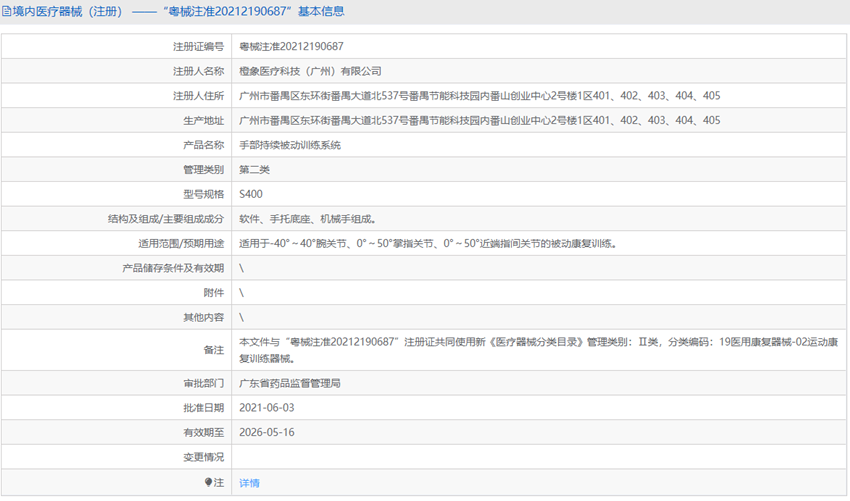Image resolution: width=850 pixels, height=501 pixels.
Task: Open the 详情 link
Action: pyautogui.click(x=249, y=483)
